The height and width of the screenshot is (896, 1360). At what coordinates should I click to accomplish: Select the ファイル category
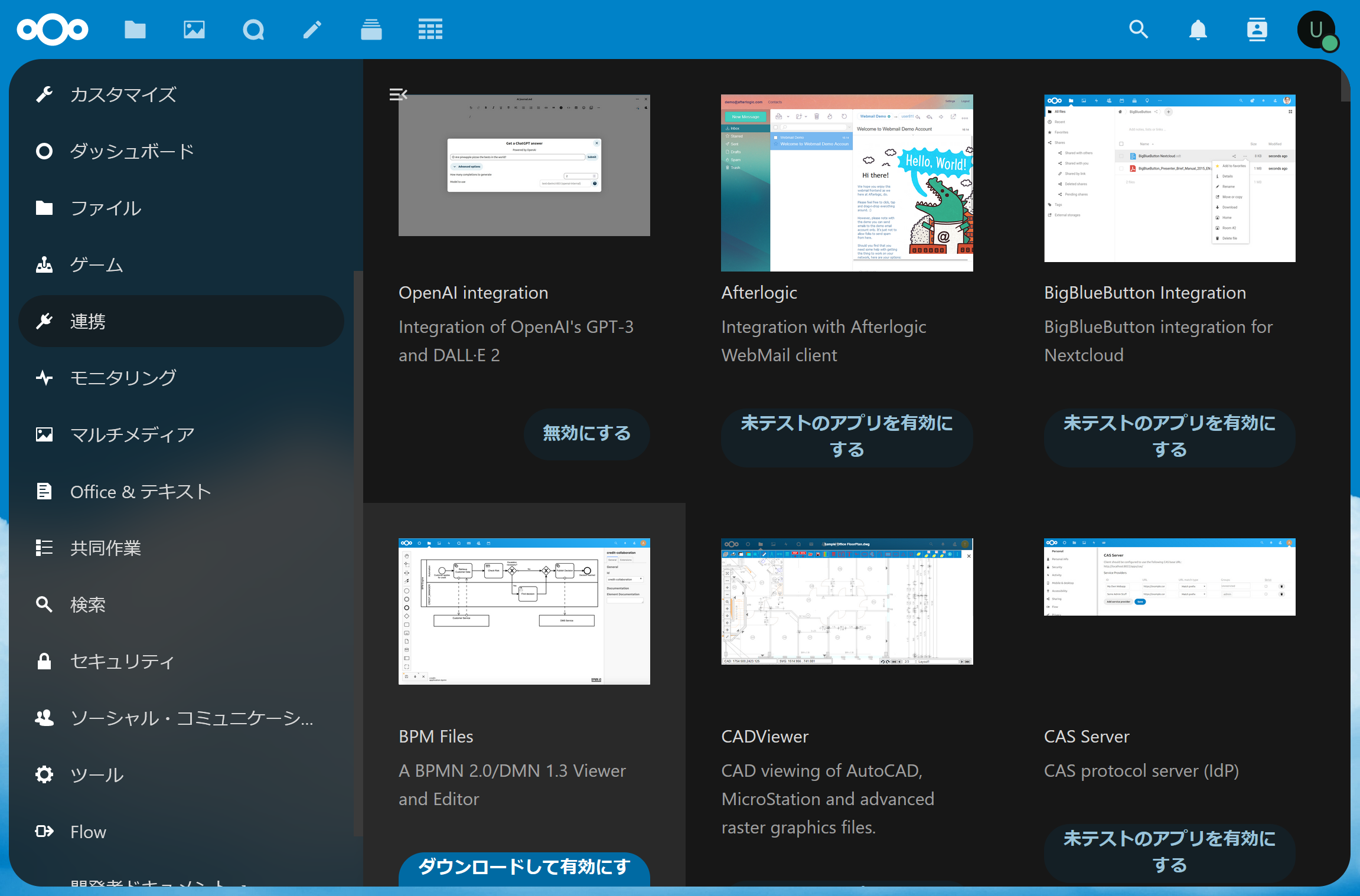pyautogui.click(x=181, y=208)
